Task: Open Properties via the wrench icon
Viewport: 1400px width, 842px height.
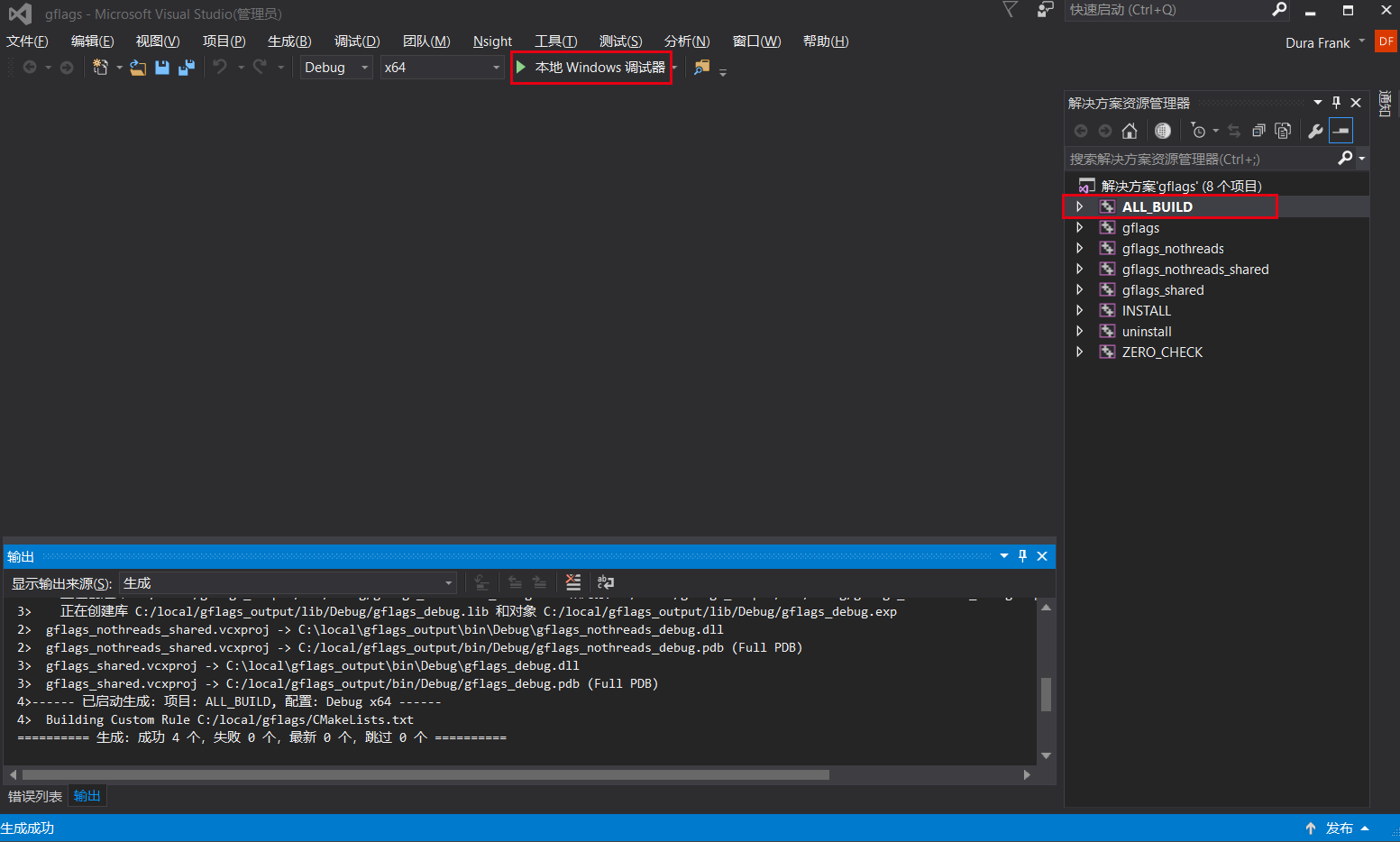Action: coord(1315,130)
